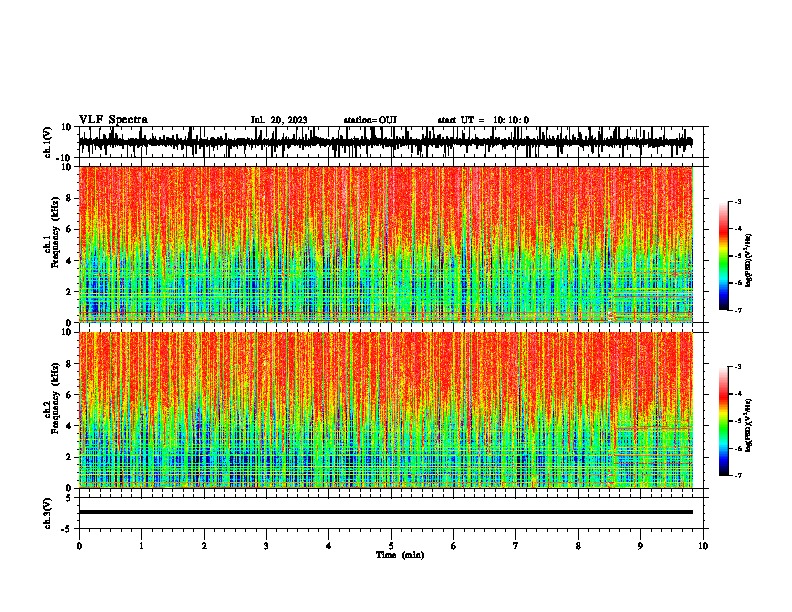Click the "6" kHz tick of ch.1 spectrogram

coord(70,229)
